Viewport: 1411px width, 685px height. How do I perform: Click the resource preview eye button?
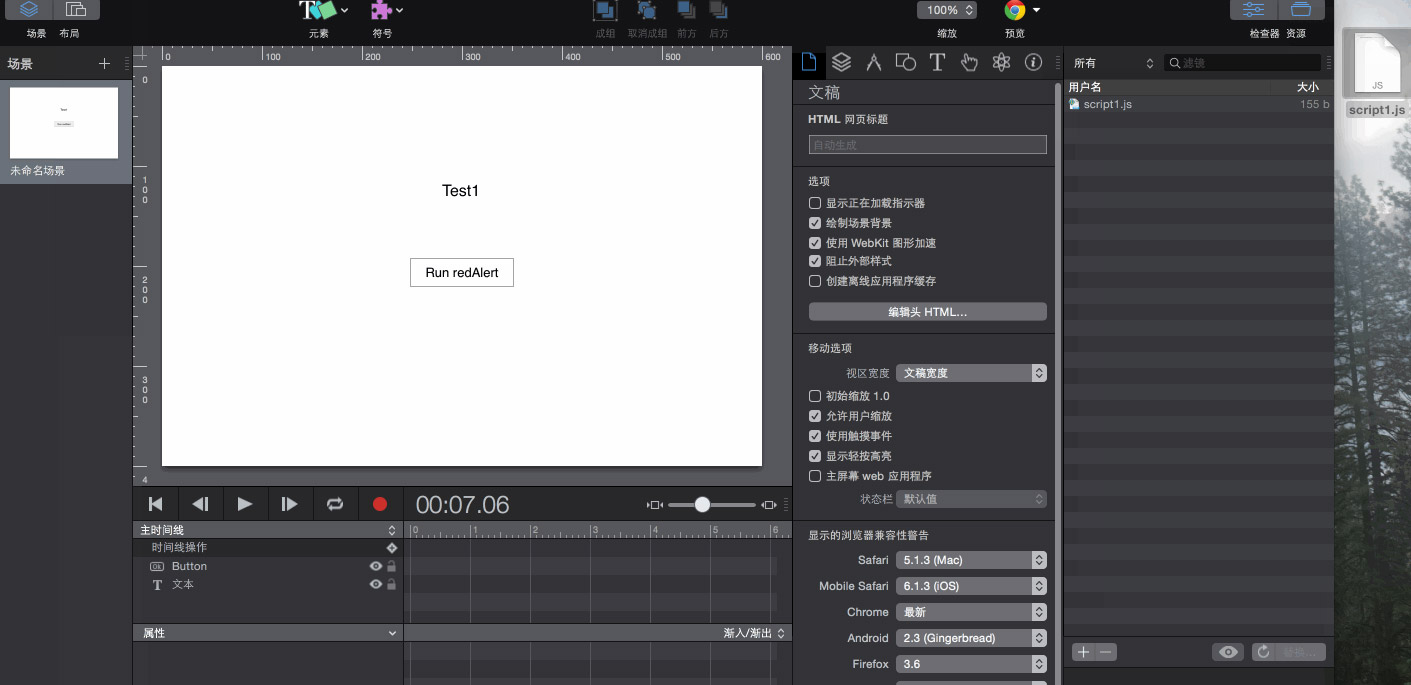(x=1228, y=652)
